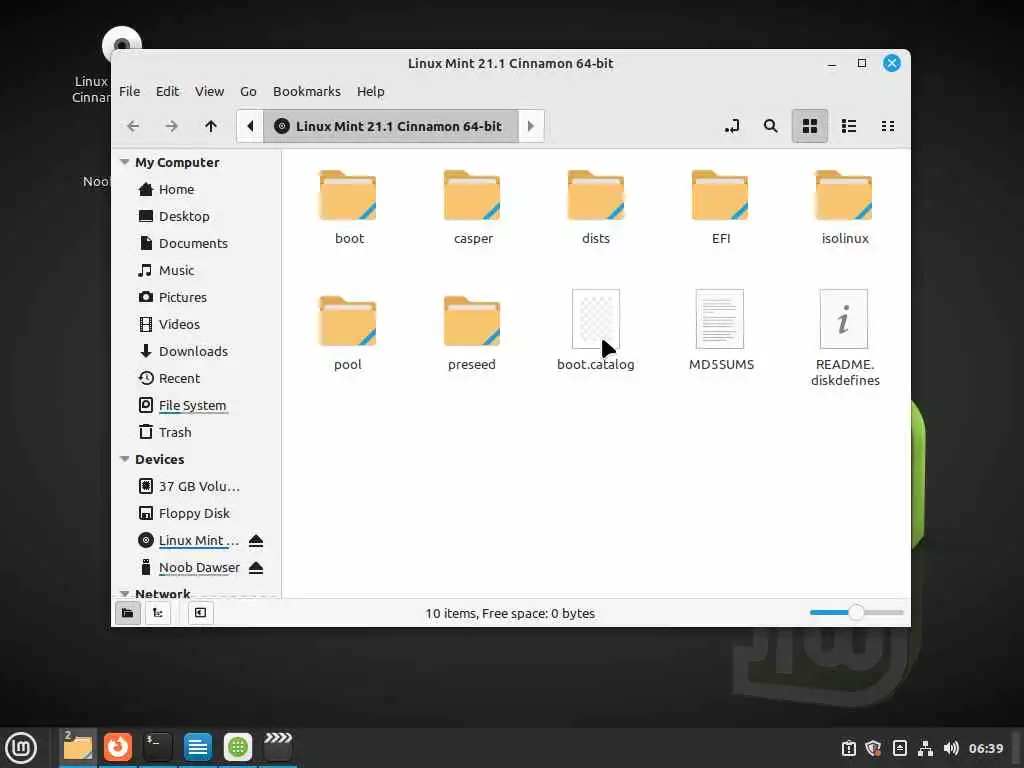Hide the sidebar using status bar button
This screenshot has height=768, width=1024.
pyautogui.click(x=200, y=613)
